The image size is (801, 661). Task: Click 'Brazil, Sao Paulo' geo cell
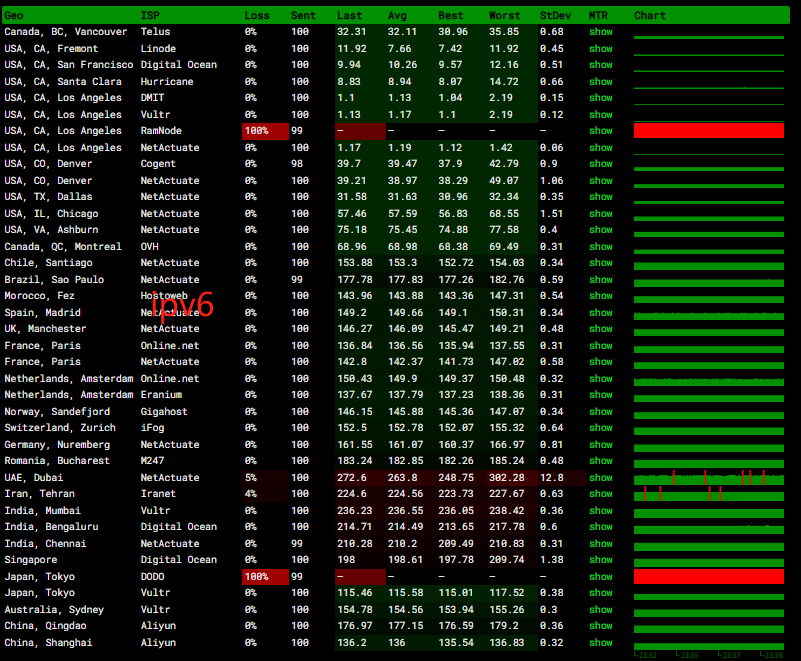pos(54,279)
